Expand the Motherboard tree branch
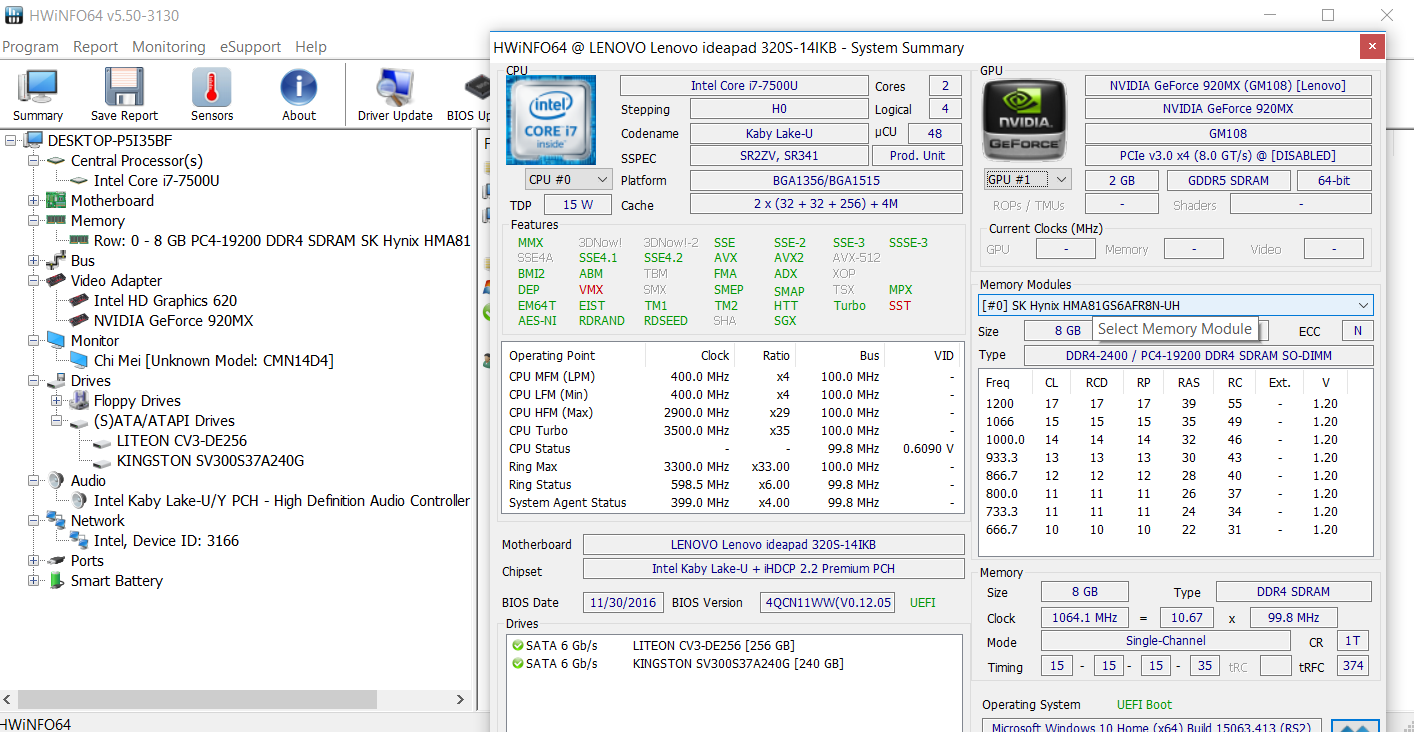The image size is (1414, 732). tap(33, 201)
